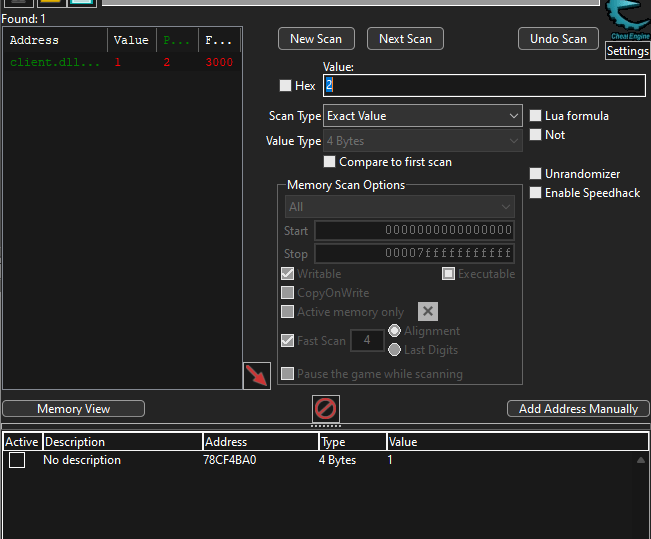651x539 pixels.
Task: Click the address table Value column header
Action: point(517,442)
